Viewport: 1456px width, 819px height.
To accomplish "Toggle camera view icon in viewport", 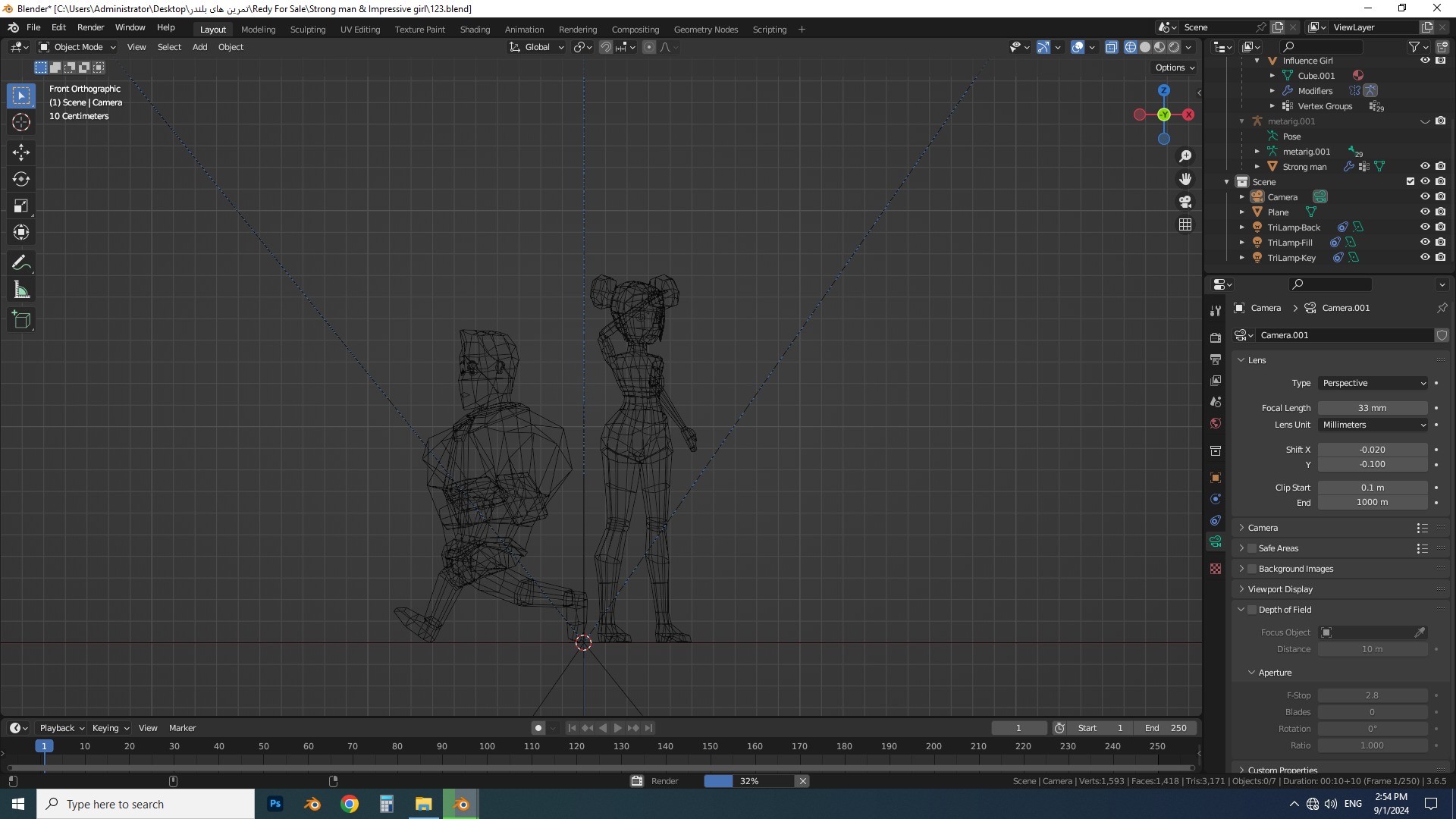I will point(1185,202).
